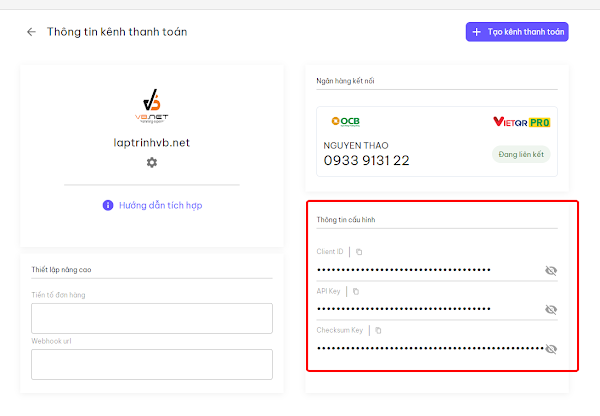Click the VietQR Pro logo
Viewport: 600px width, 416px height.
pyautogui.click(x=522, y=122)
